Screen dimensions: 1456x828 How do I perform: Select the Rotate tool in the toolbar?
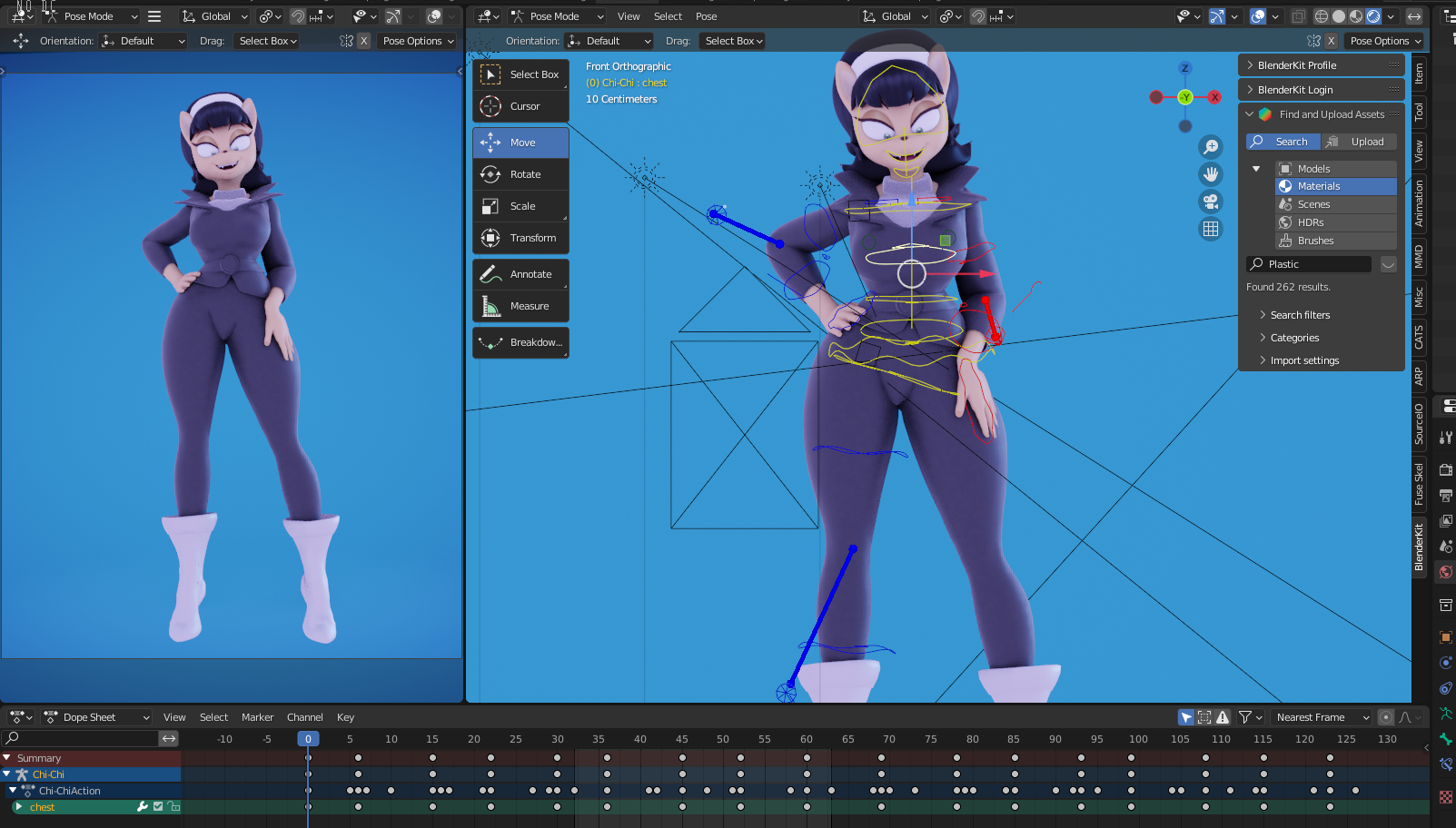520,174
